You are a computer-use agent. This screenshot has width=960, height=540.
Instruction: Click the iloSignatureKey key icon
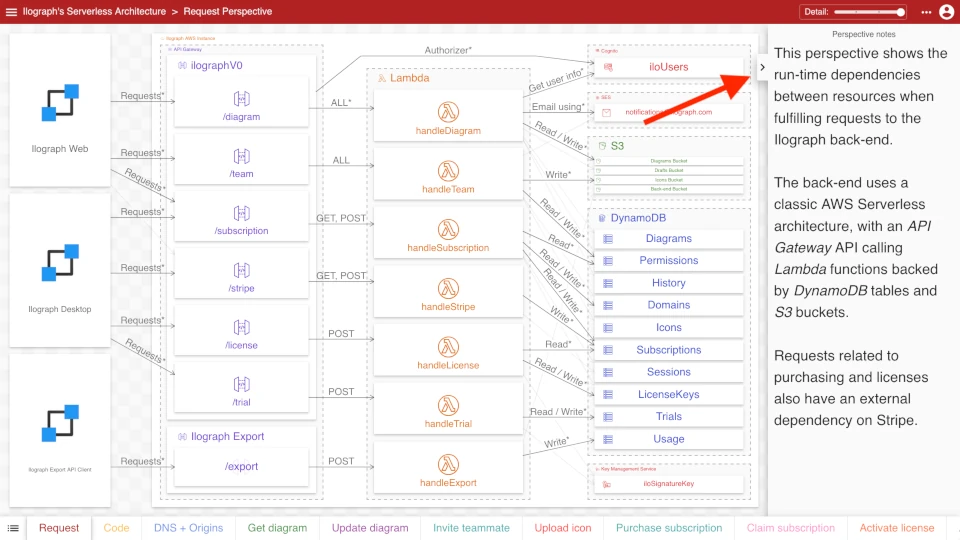point(607,484)
